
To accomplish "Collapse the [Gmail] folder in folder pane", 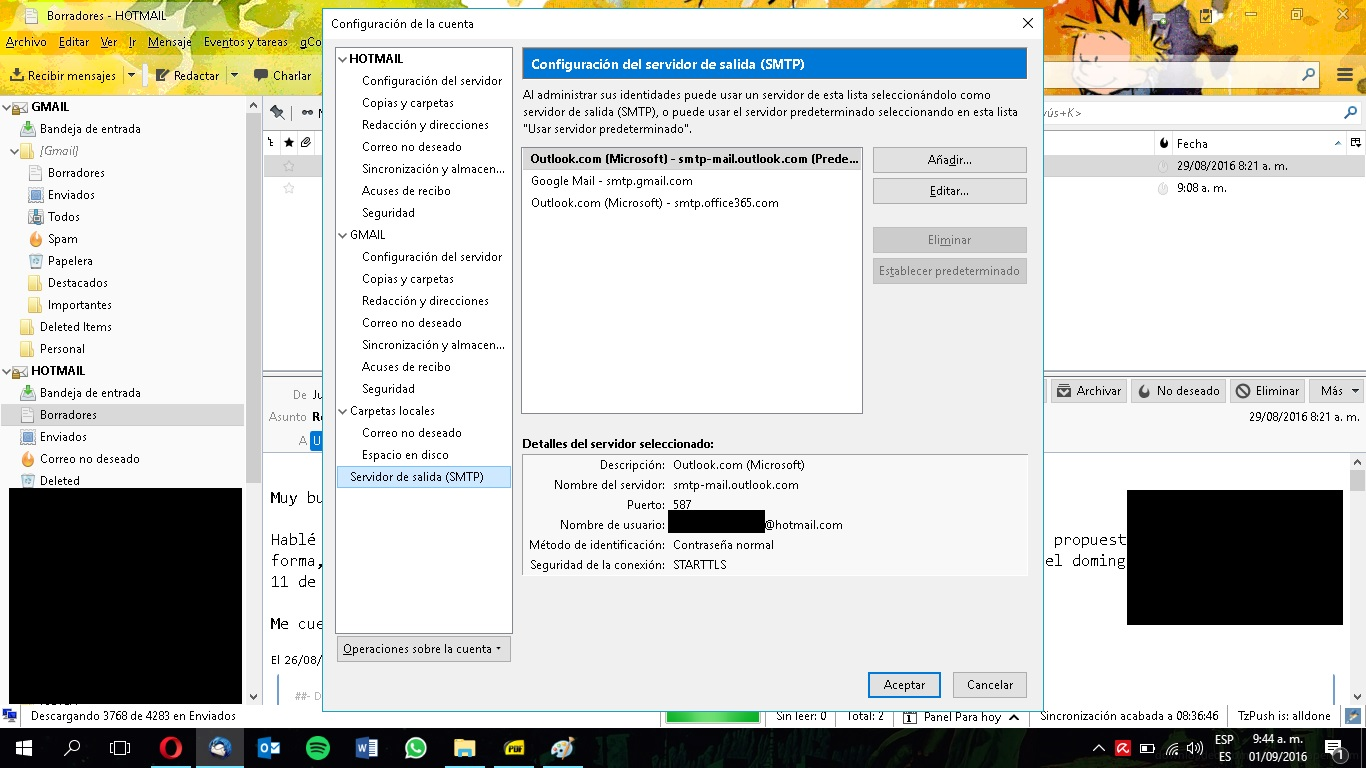I will [14, 151].
